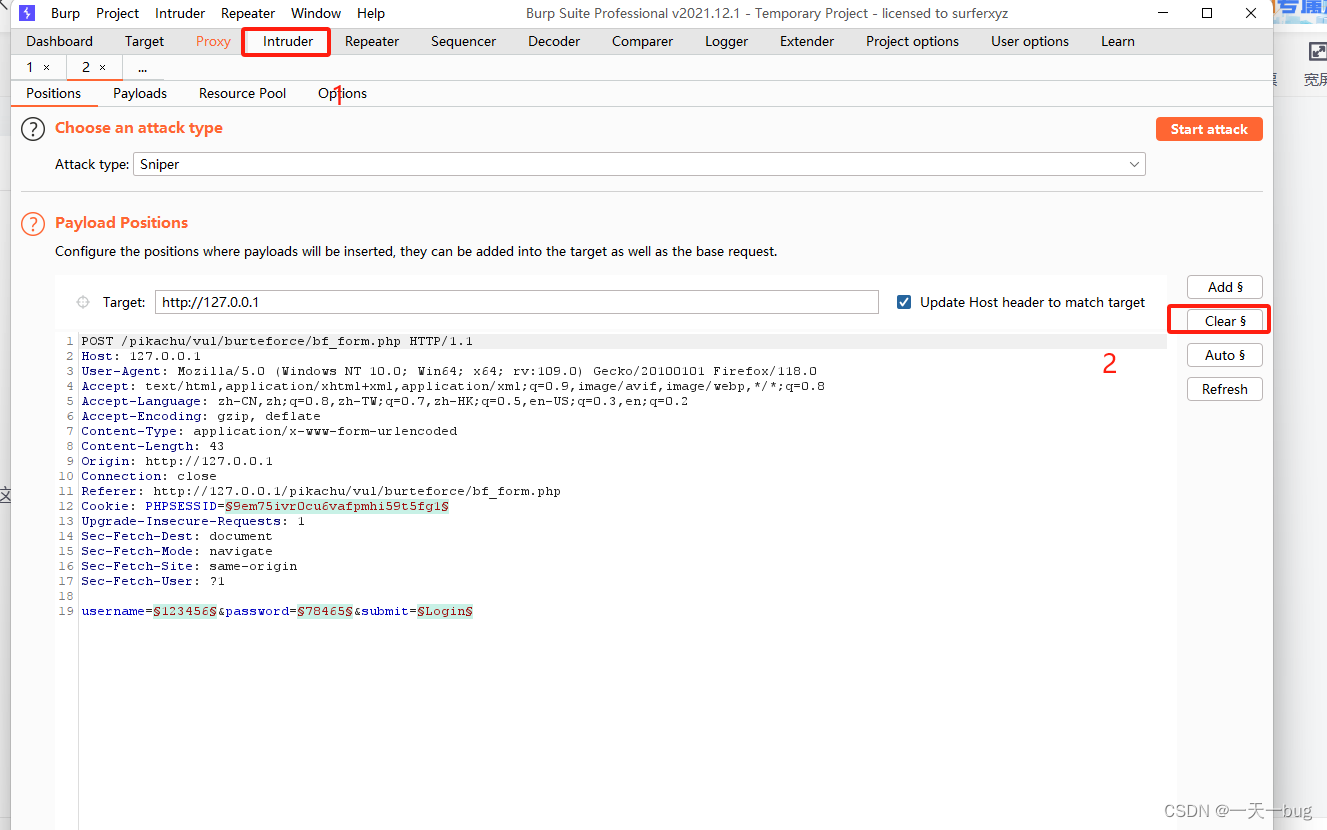Click the Clear § button
The image size is (1327, 830).
pos(1225,321)
